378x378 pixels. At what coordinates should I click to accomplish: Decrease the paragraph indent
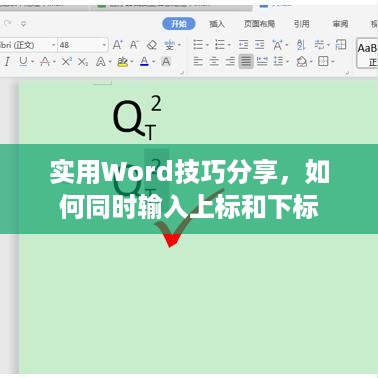pos(243,45)
